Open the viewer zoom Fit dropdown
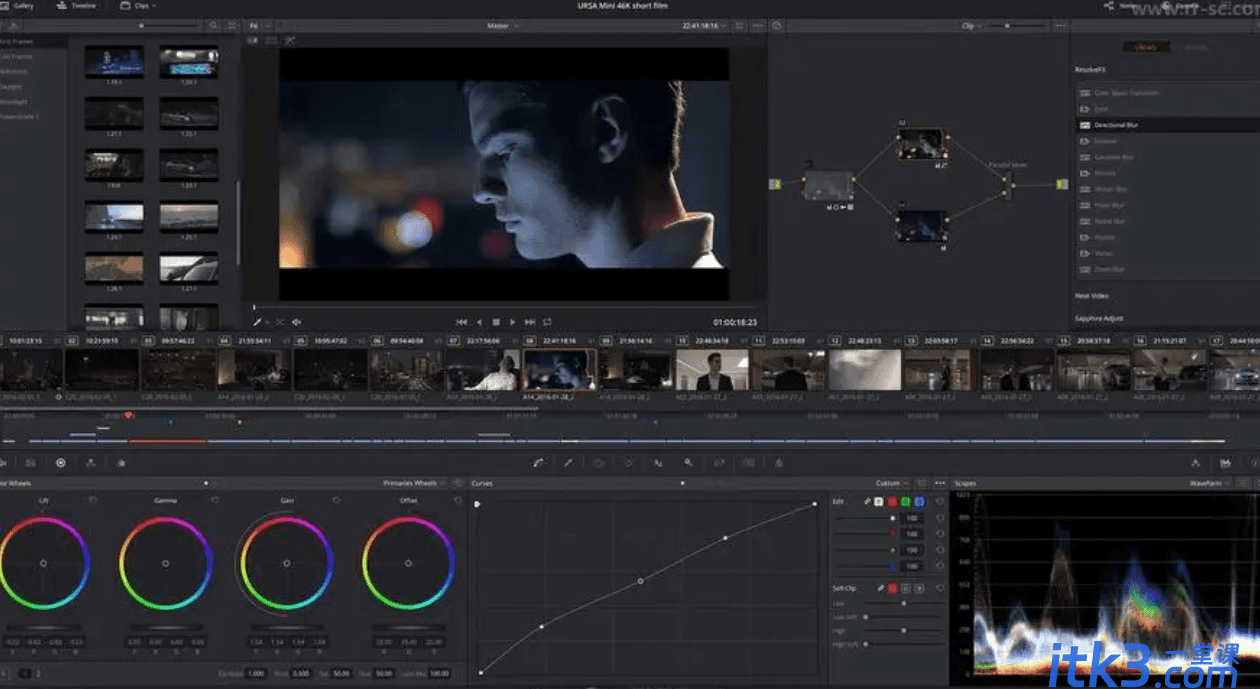Screen dimensions: 1260x689 (258, 25)
